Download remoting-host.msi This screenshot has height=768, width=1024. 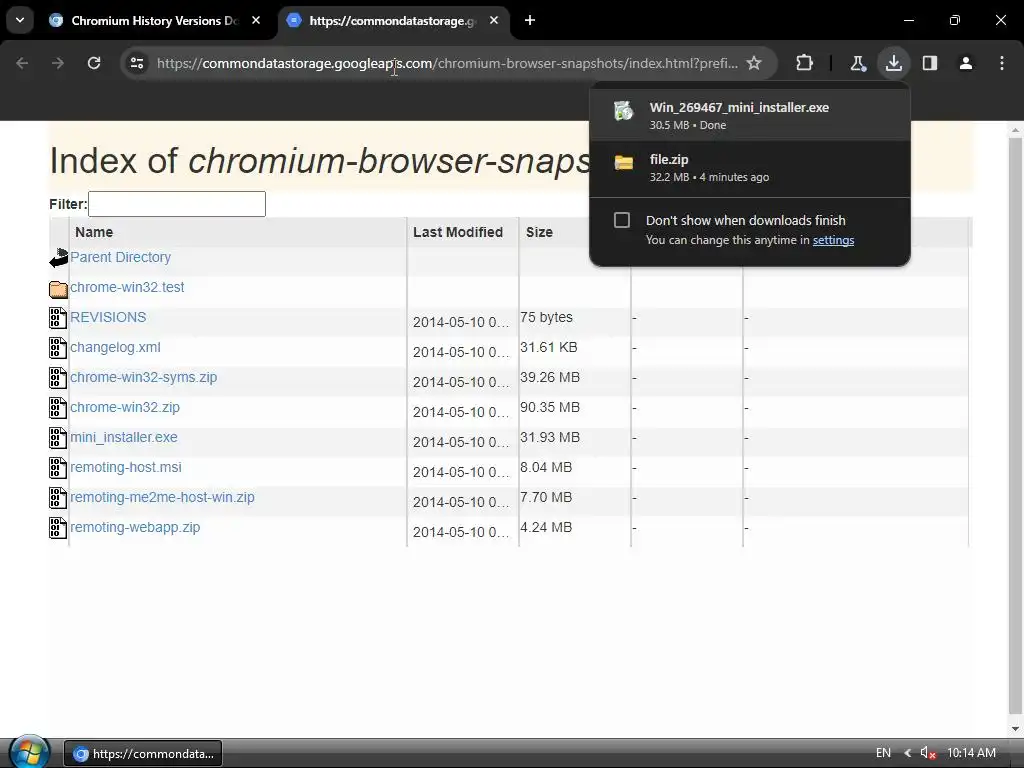coord(126,468)
